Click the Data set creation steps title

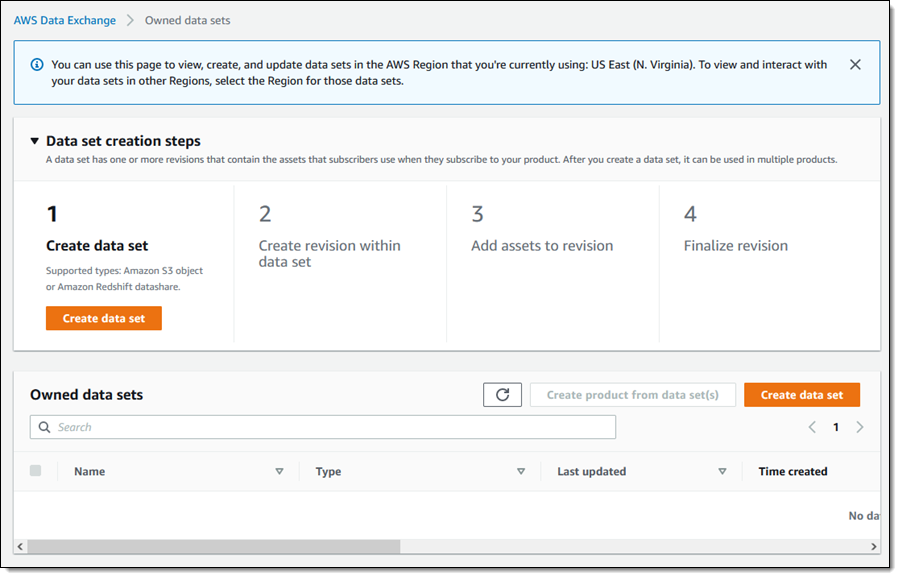[x=123, y=141]
